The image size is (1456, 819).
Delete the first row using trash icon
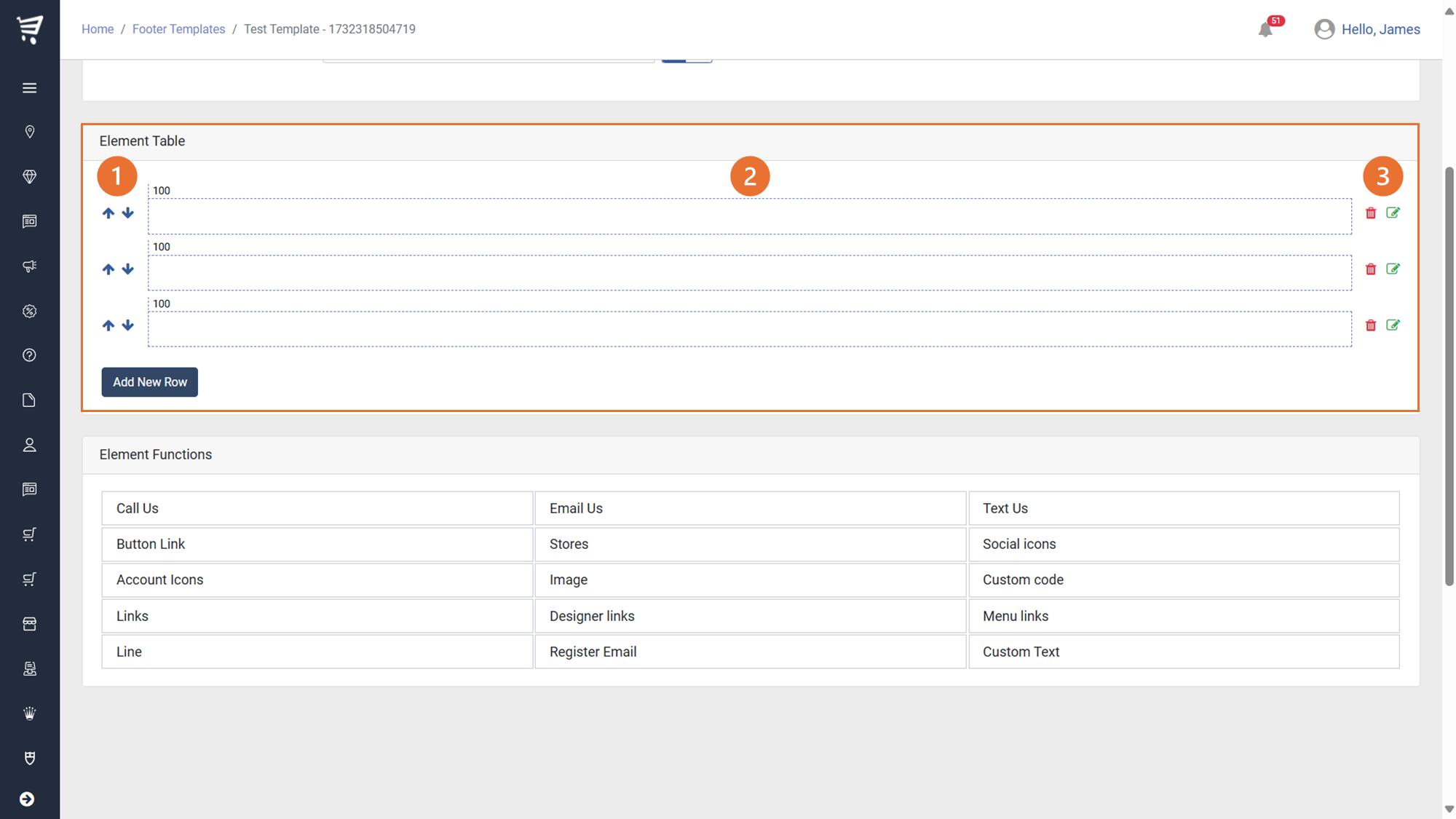click(x=1371, y=213)
